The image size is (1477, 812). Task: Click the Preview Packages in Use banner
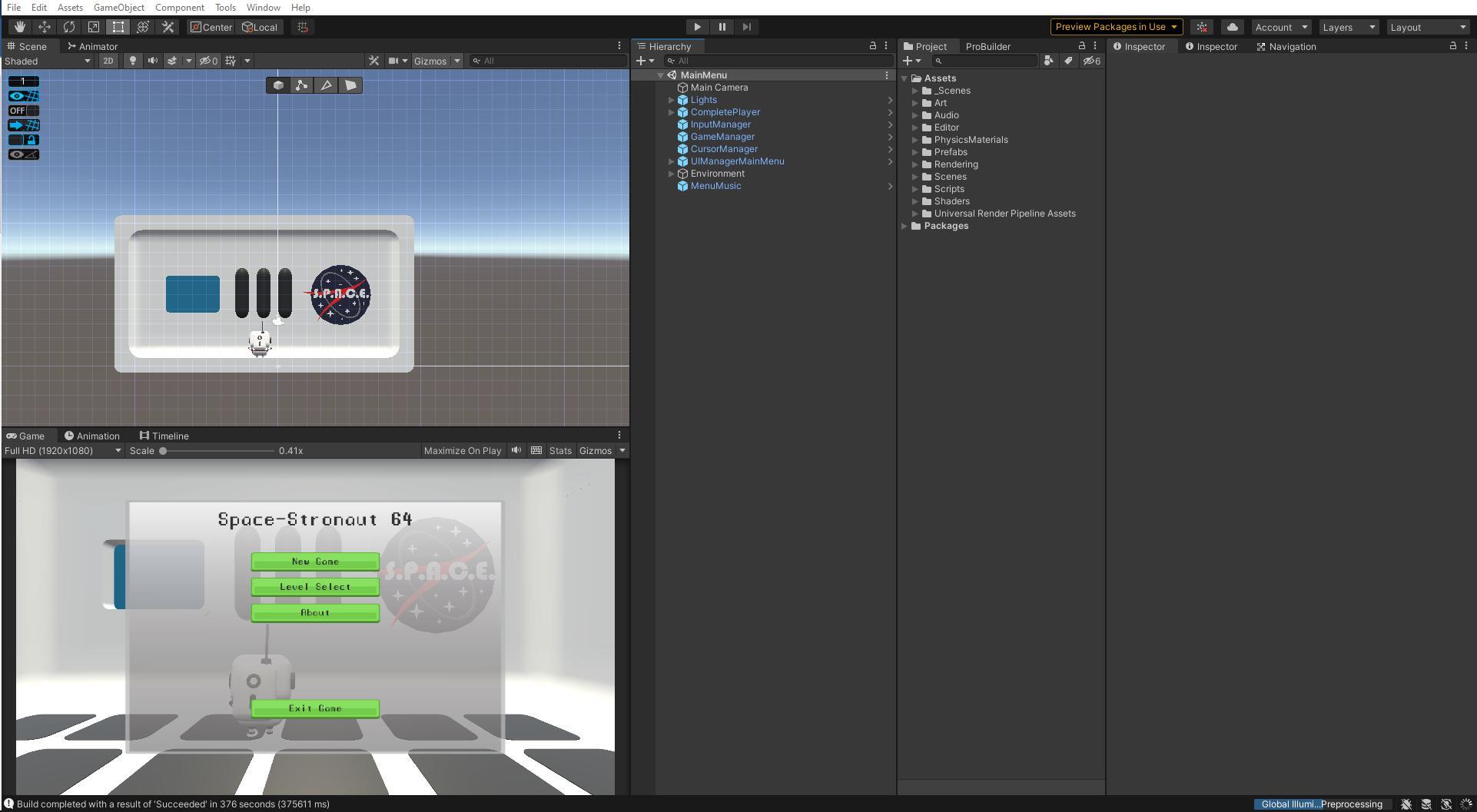pos(1116,26)
